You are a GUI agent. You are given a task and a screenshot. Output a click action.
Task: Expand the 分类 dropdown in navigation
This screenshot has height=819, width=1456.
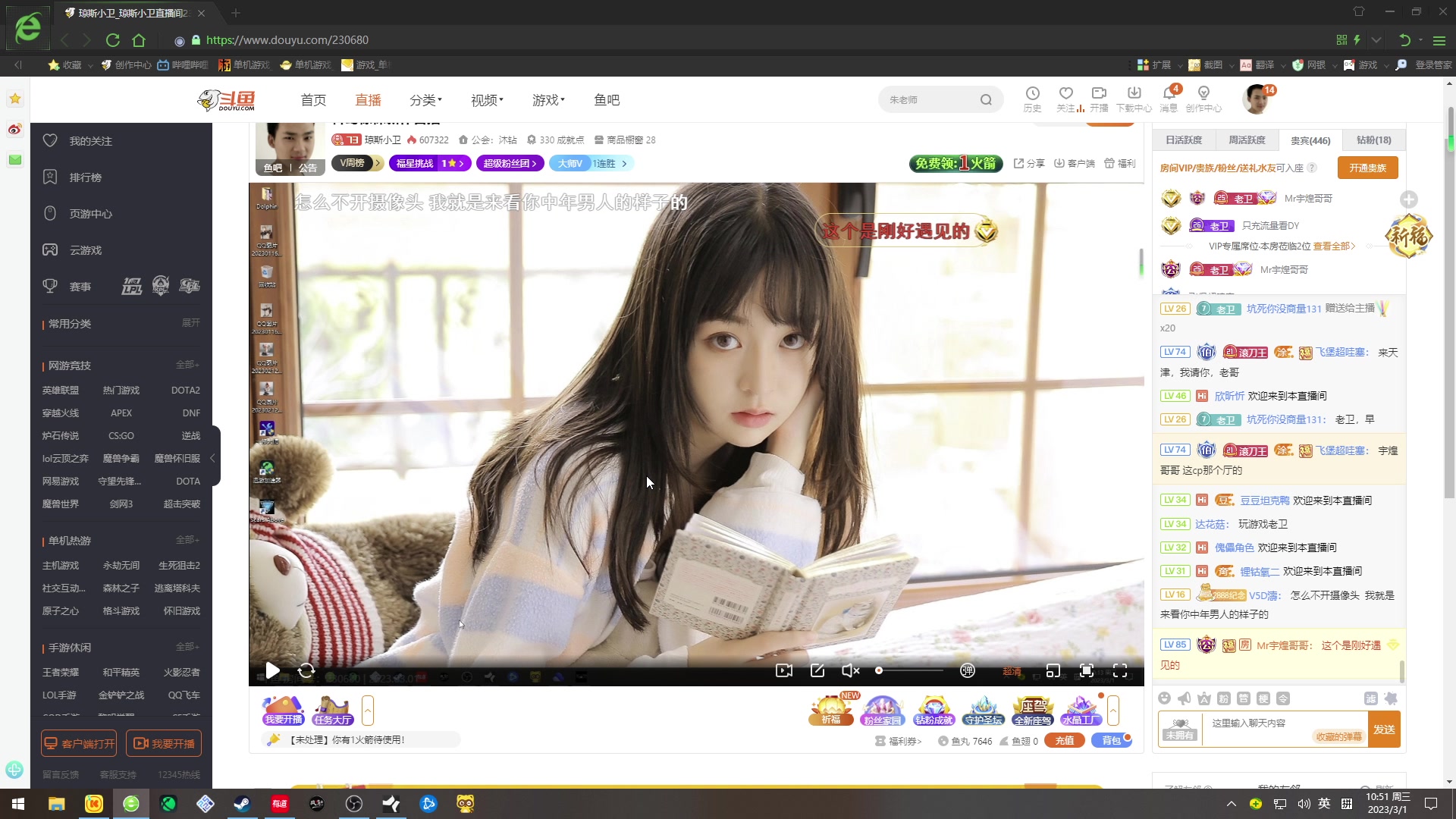coord(425,100)
